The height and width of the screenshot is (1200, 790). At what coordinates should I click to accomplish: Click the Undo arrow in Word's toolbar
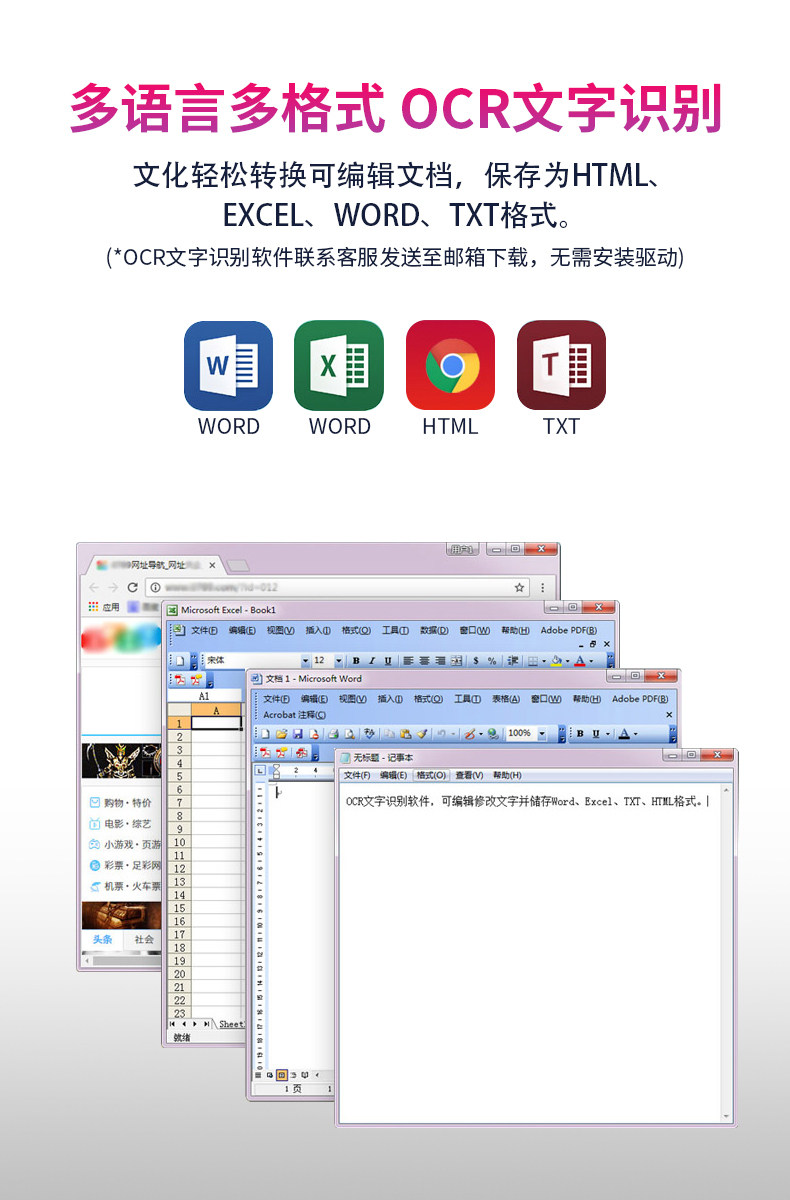(441, 734)
